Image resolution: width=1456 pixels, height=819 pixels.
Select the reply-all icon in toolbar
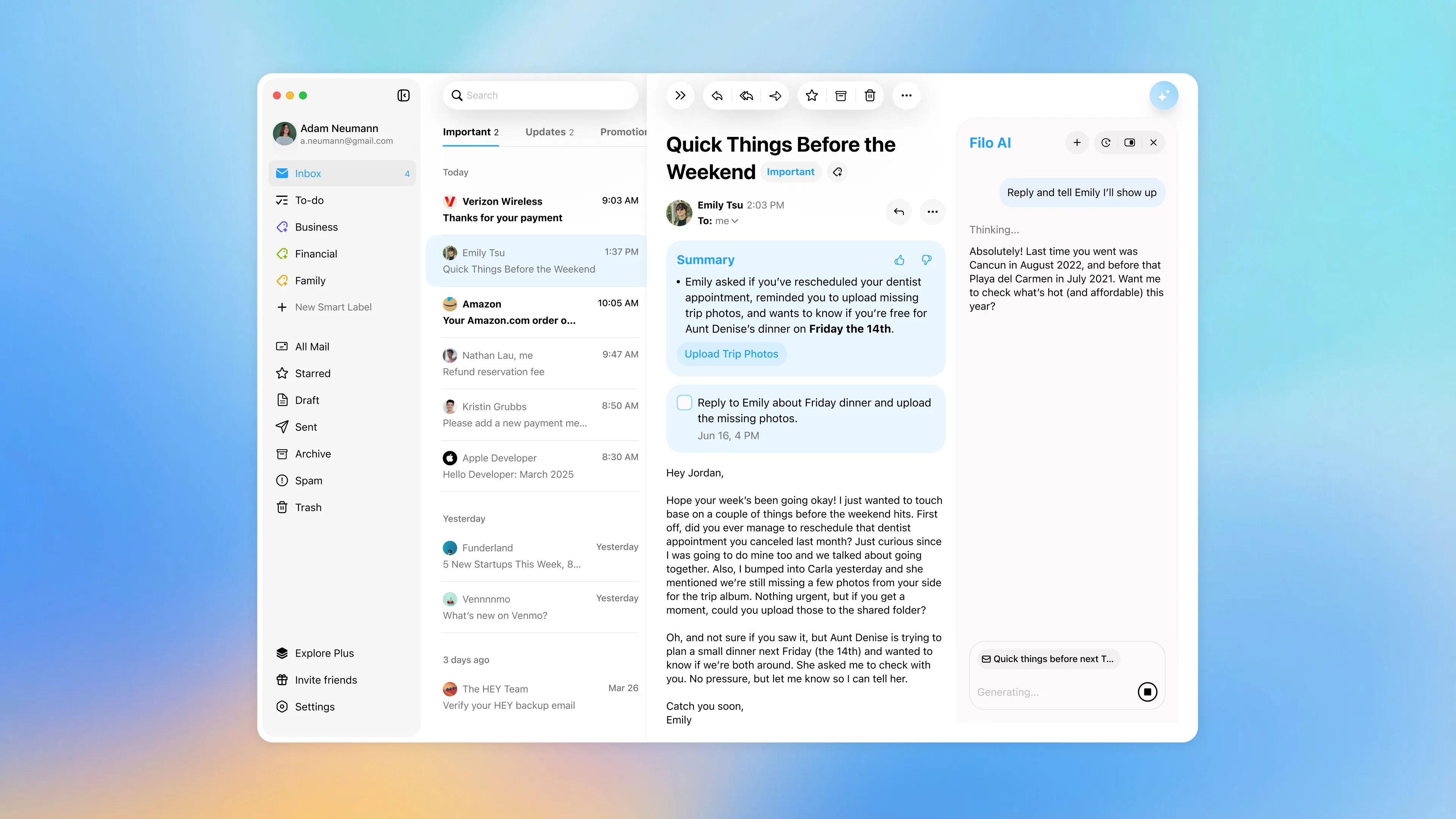[746, 95]
